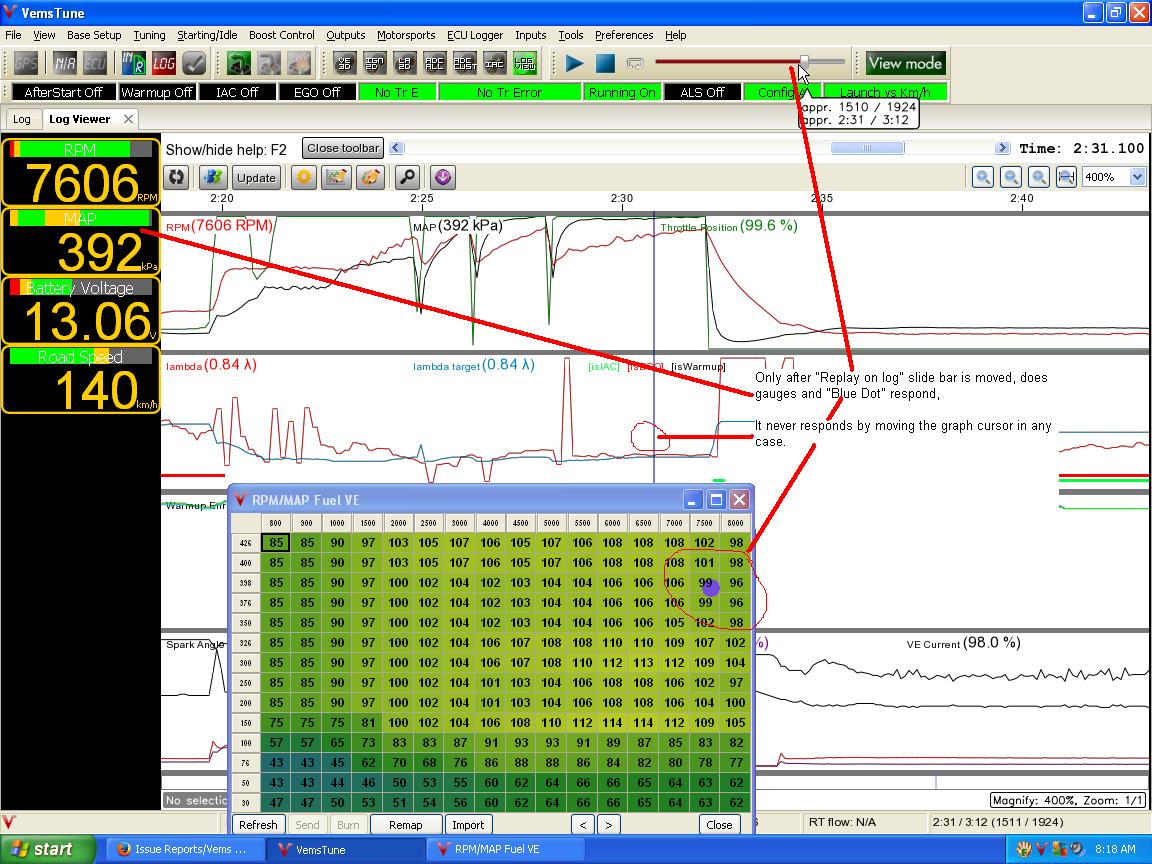Click the GPS toolbar icon

pyautogui.click(x=26, y=63)
